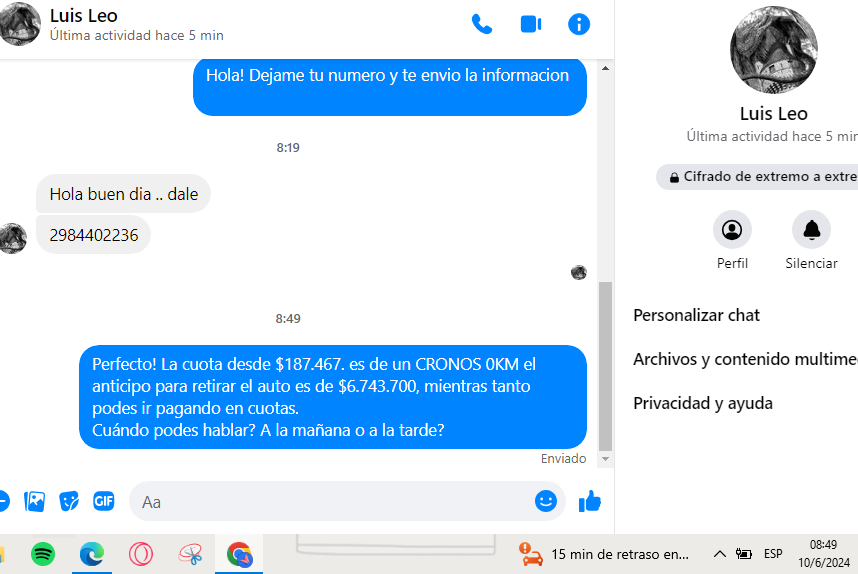Click the chat scrollbar down arrow
Viewport: 858px width, 574px height.
pyautogui.click(x=604, y=459)
